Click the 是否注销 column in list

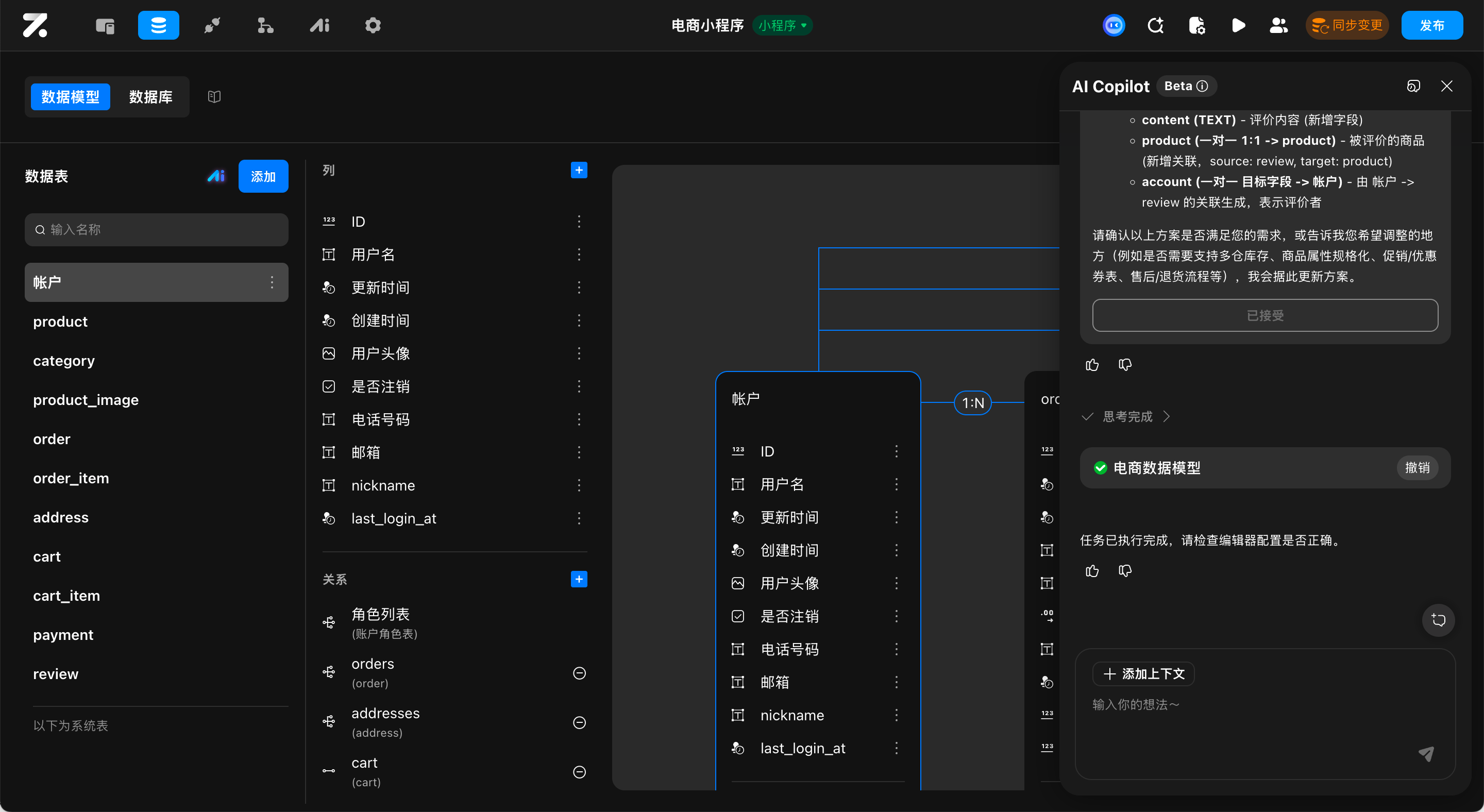coord(454,386)
